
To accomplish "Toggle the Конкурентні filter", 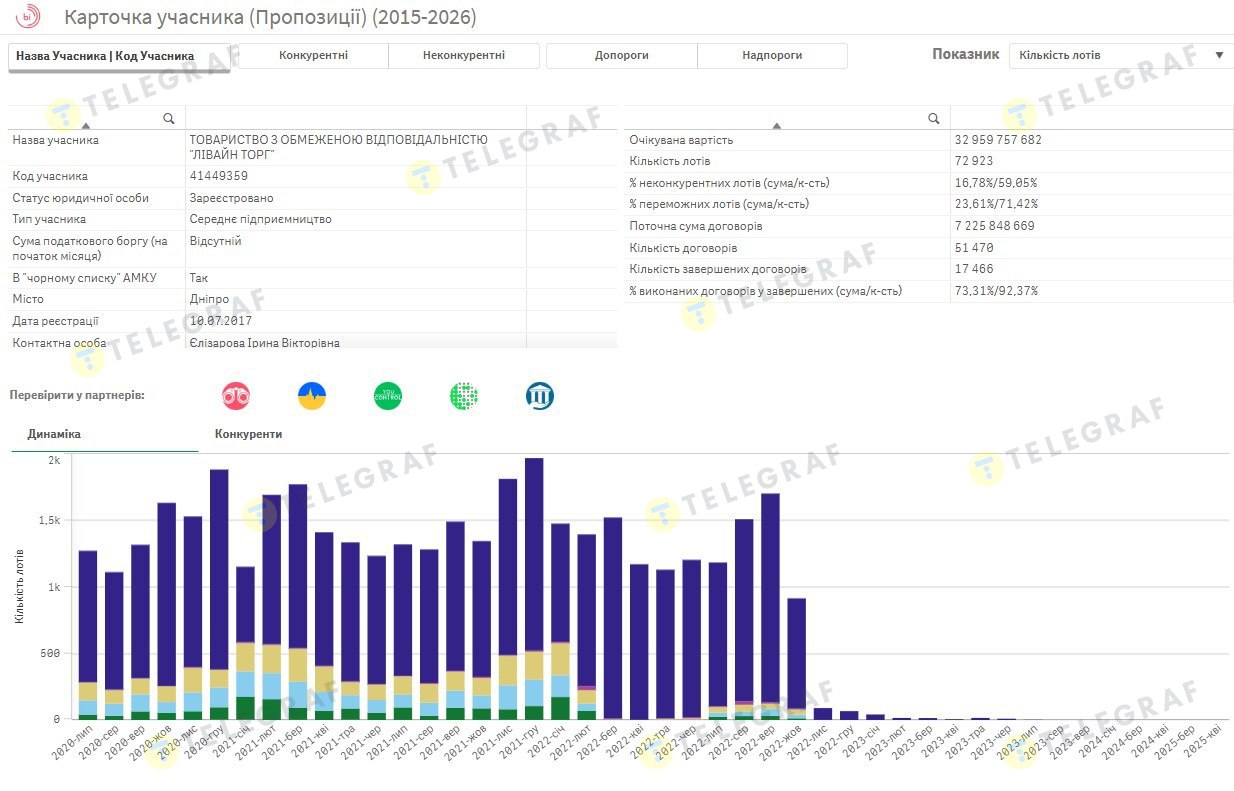I will coord(313,56).
